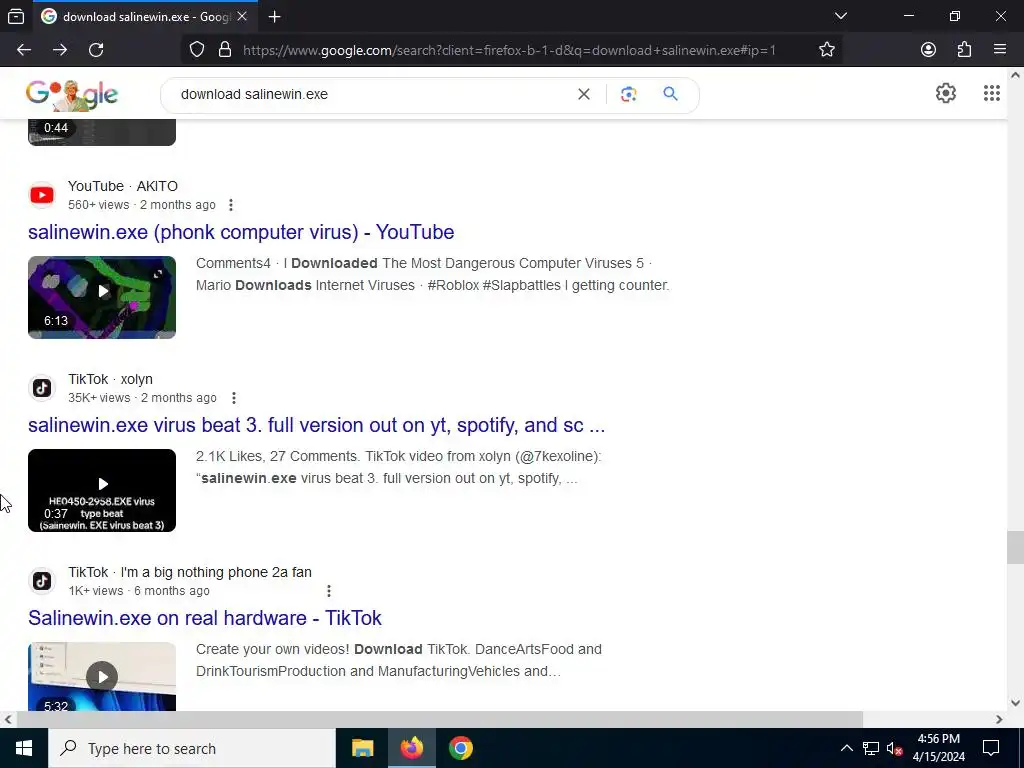This screenshot has height=768, width=1024.
Task: Click the forward navigation arrow
Action: coord(60,50)
